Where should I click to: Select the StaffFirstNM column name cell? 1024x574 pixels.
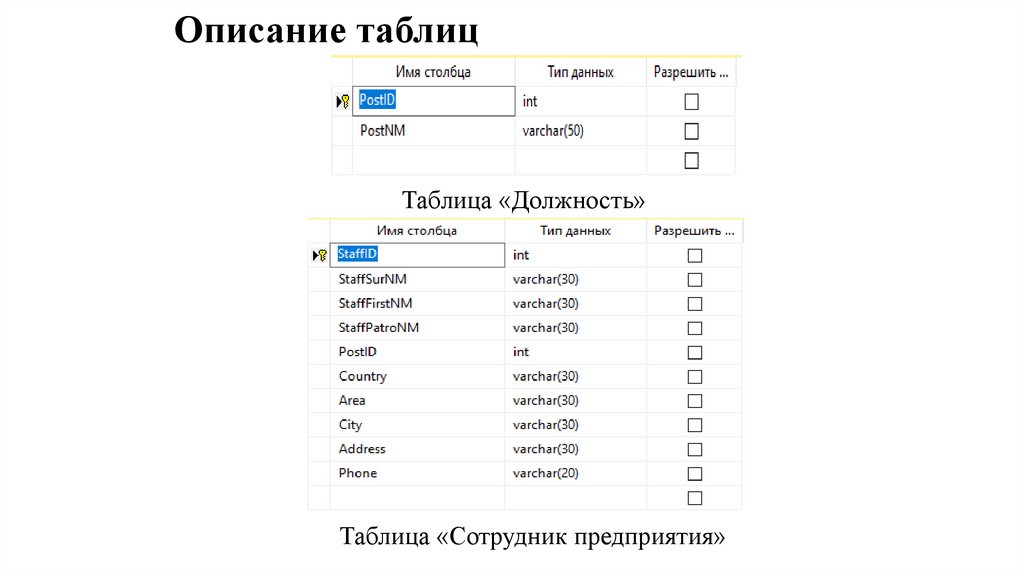point(417,304)
